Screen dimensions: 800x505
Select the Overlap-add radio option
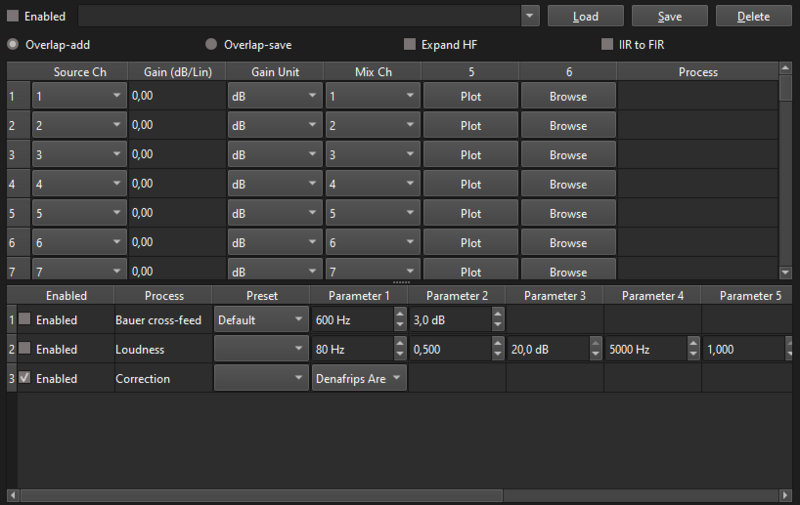tap(13, 45)
